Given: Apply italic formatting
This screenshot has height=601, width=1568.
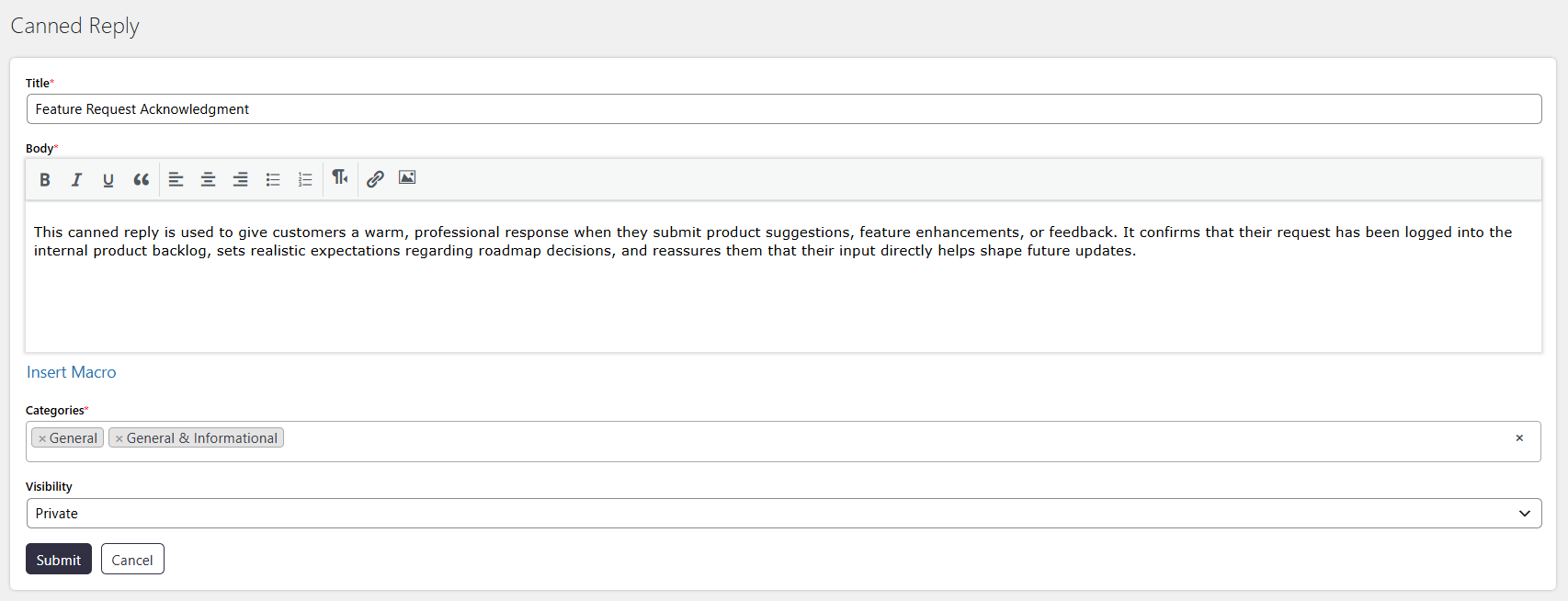Looking at the screenshot, I should coord(76,180).
